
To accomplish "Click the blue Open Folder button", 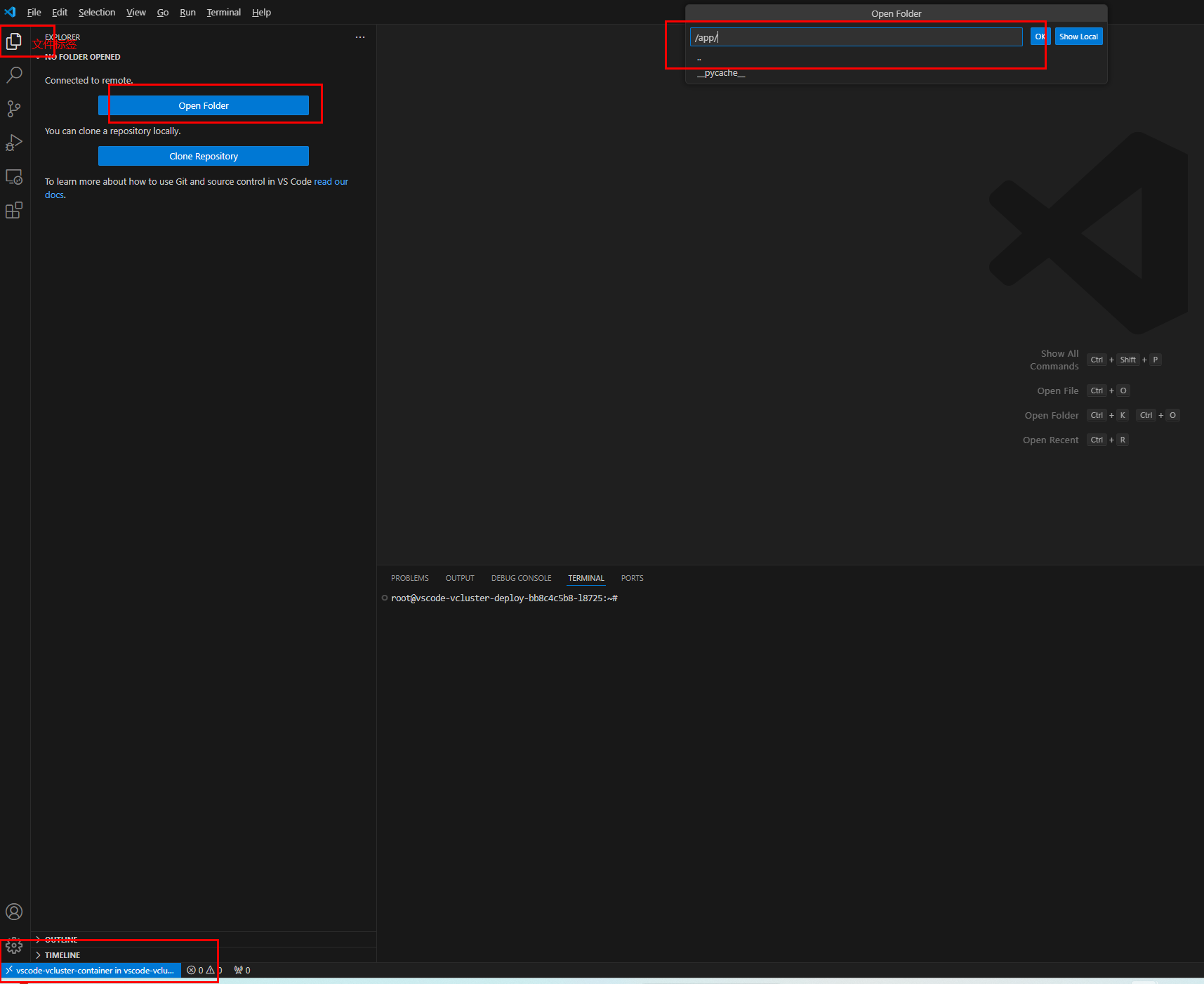I will [x=204, y=105].
